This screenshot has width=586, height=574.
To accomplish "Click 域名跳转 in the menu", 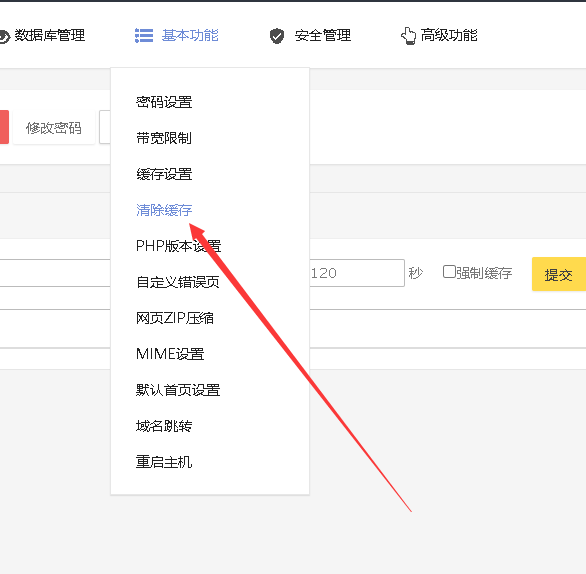I will 164,426.
